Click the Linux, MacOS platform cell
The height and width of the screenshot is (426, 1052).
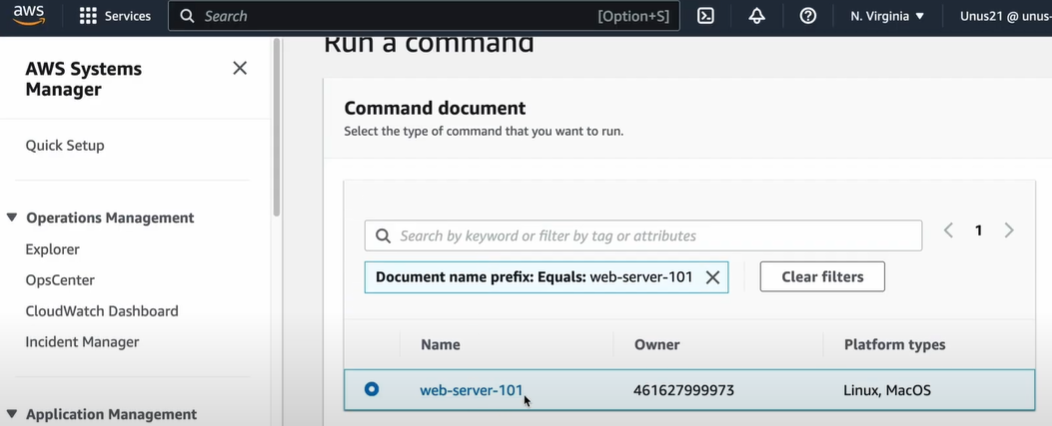point(887,390)
